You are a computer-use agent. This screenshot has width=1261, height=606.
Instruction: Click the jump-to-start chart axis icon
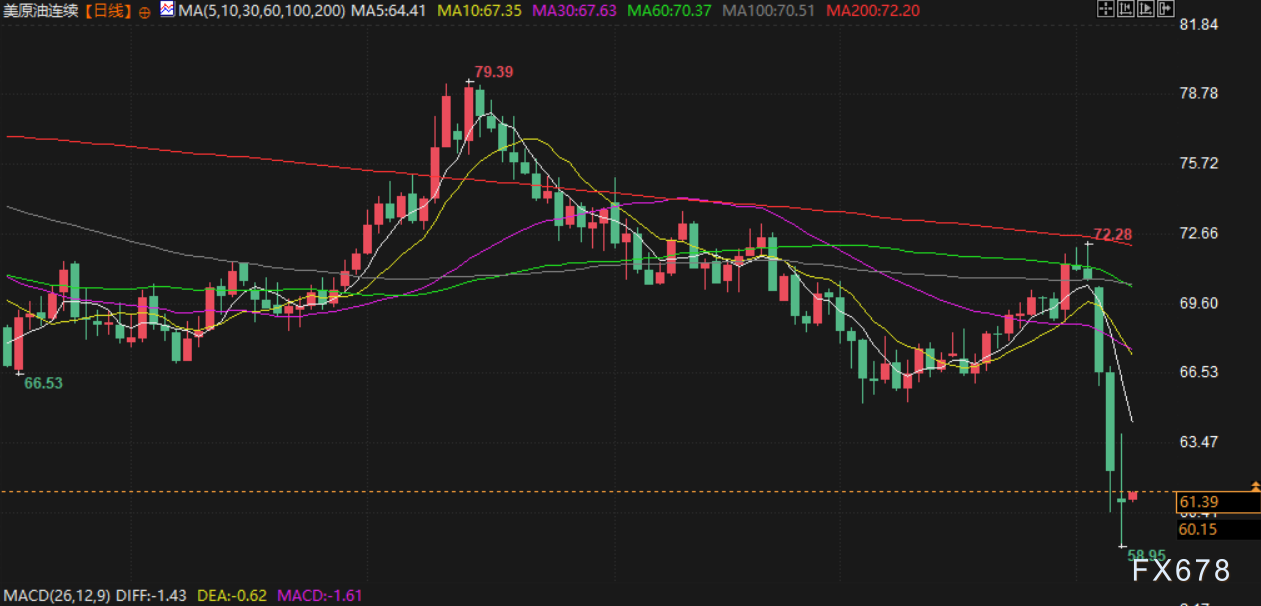tap(1124, 10)
